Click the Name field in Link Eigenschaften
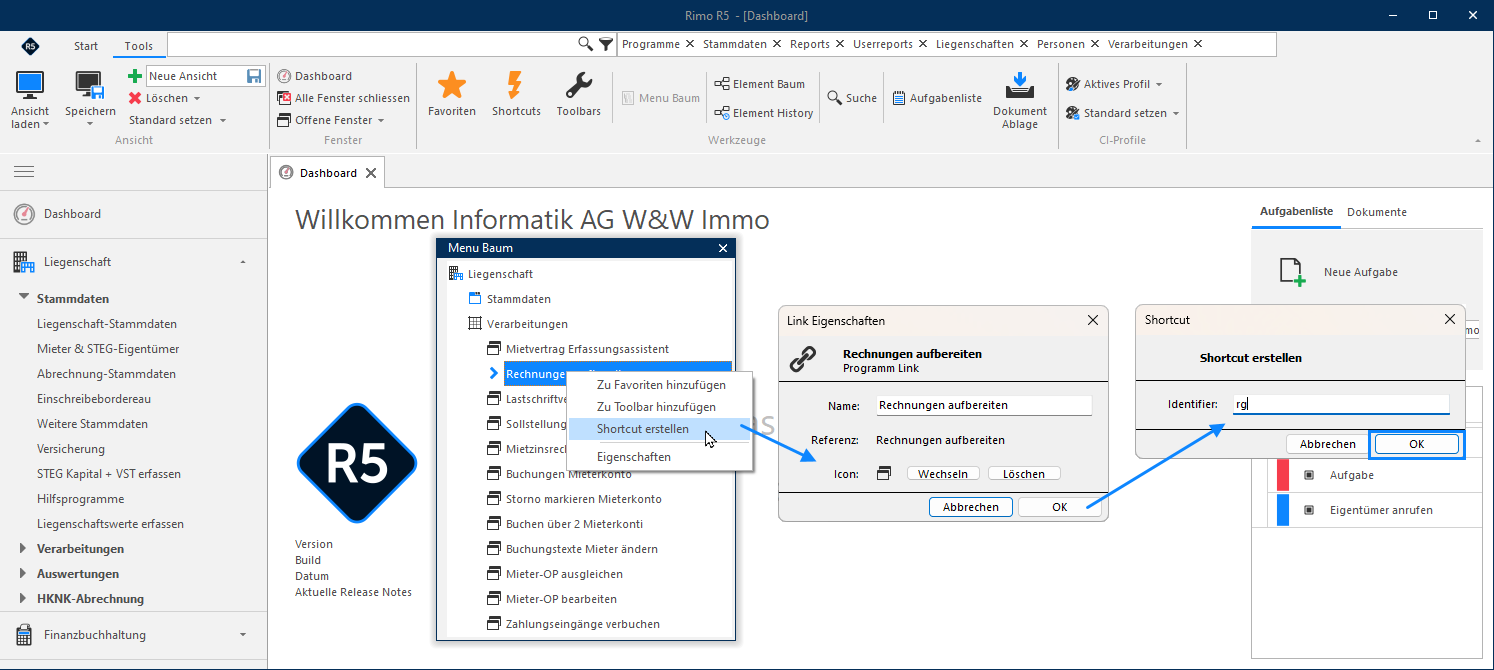This screenshot has height=670, width=1494. (x=984, y=405)
